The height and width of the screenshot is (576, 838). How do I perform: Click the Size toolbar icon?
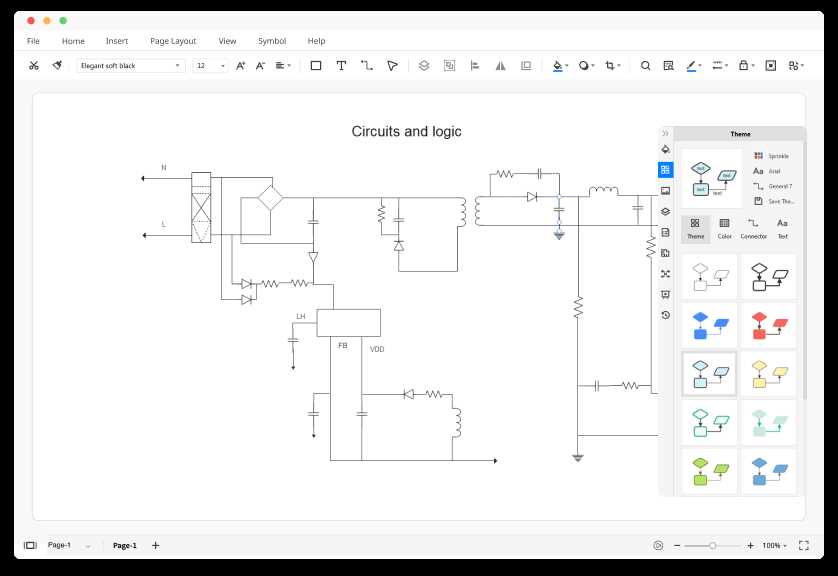click(x=526, y=66)
